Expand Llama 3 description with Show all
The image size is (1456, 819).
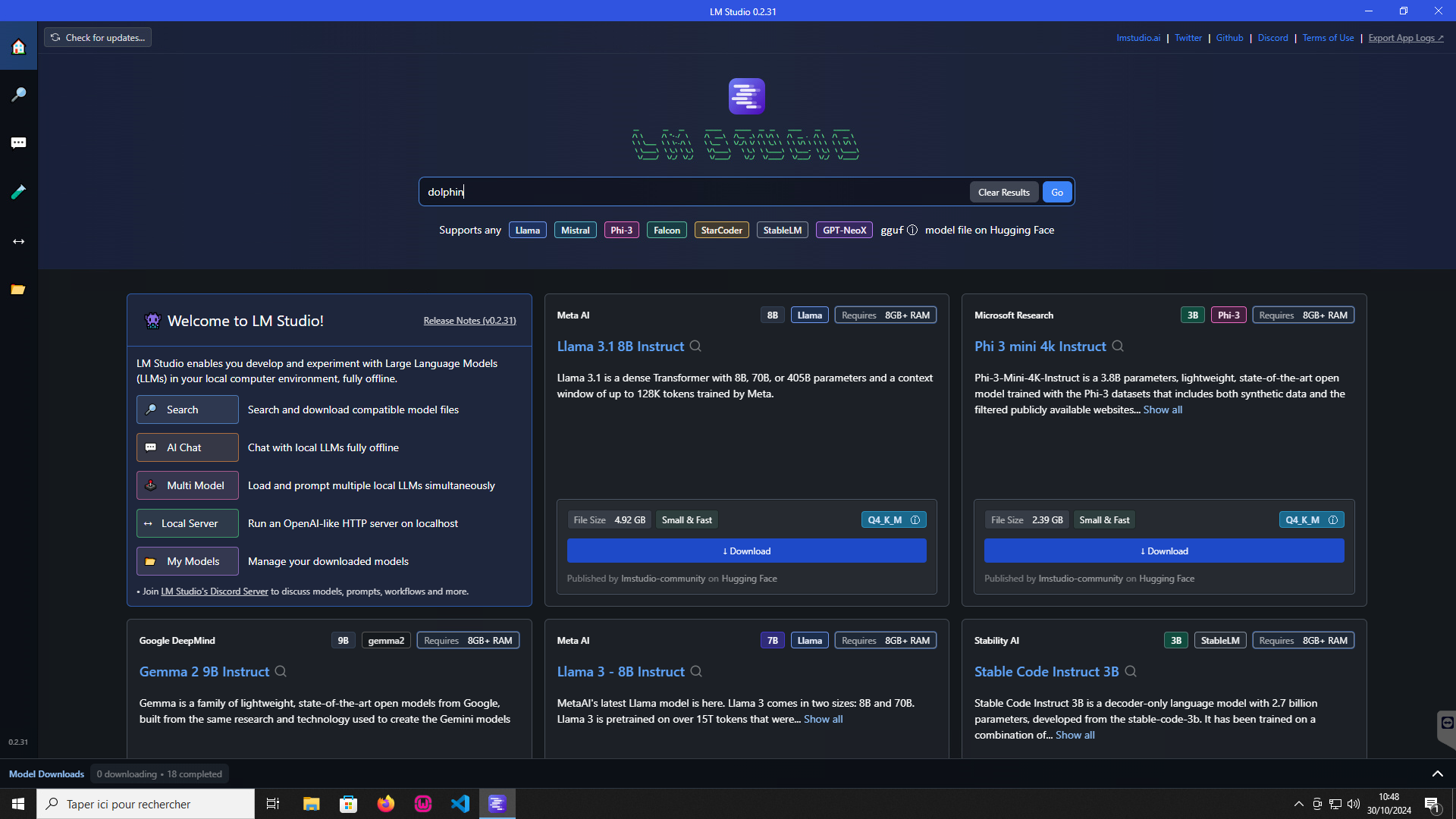[823, 720]
